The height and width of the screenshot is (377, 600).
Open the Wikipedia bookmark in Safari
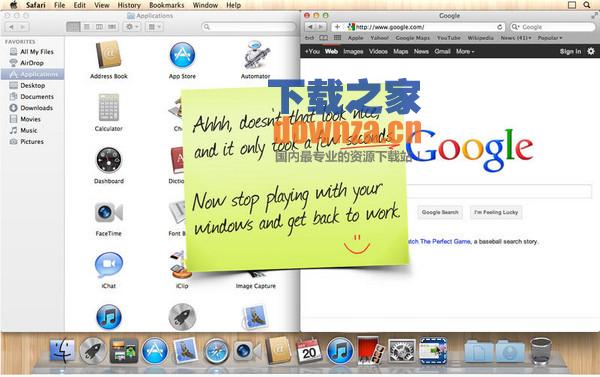click(480, 38)
